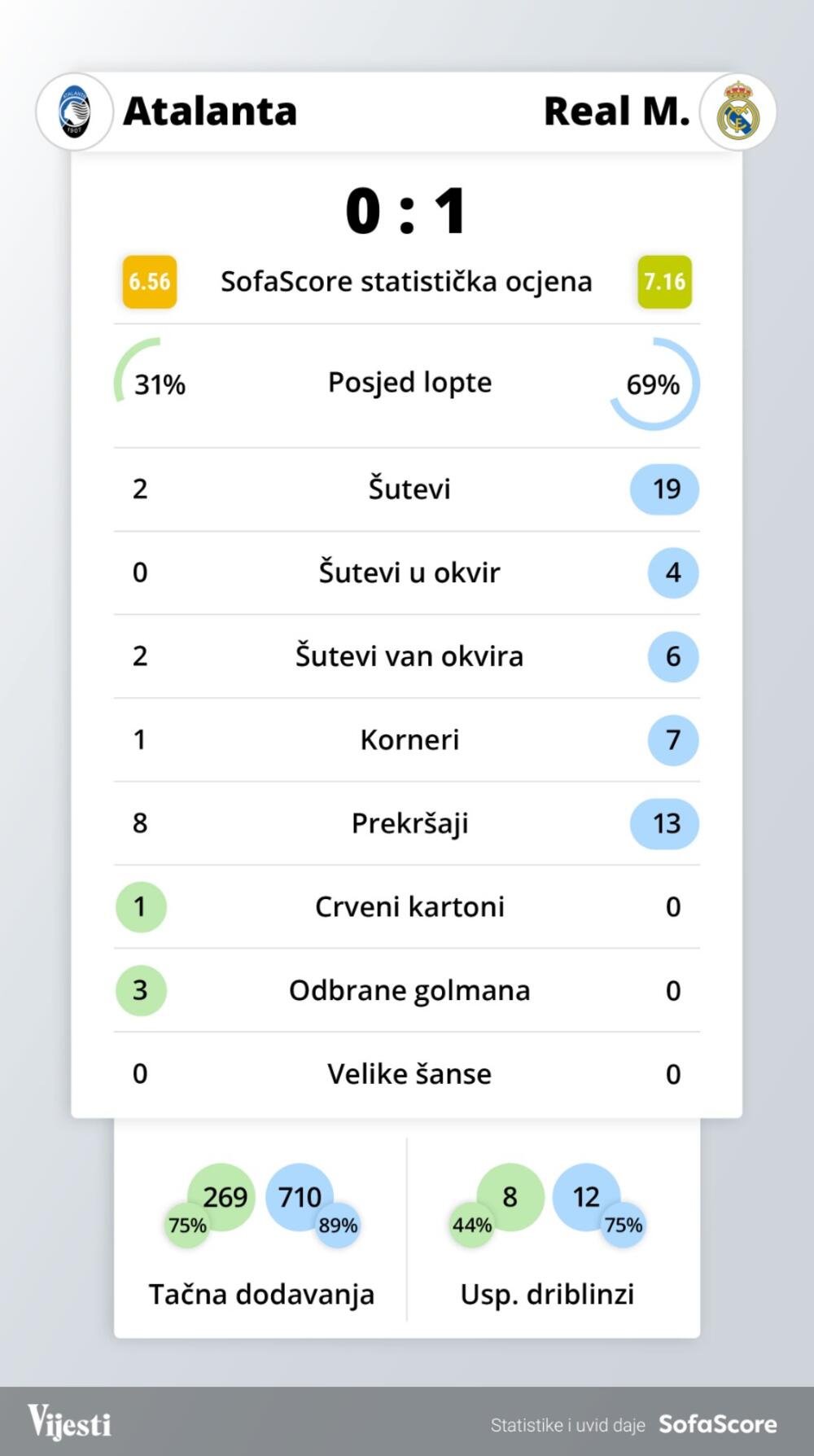Click Real Madrid's 7.16 rating badge

click(x=664, y=282)
